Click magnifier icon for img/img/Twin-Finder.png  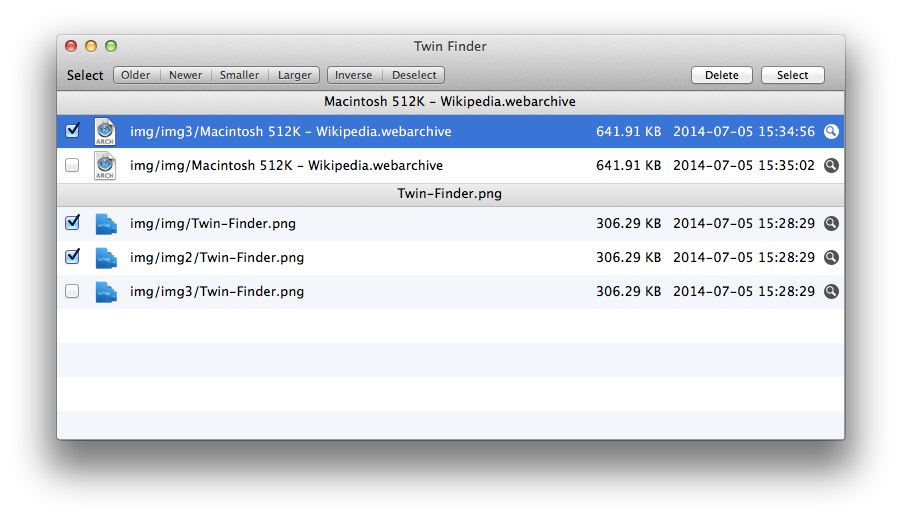tap(831, 223)
